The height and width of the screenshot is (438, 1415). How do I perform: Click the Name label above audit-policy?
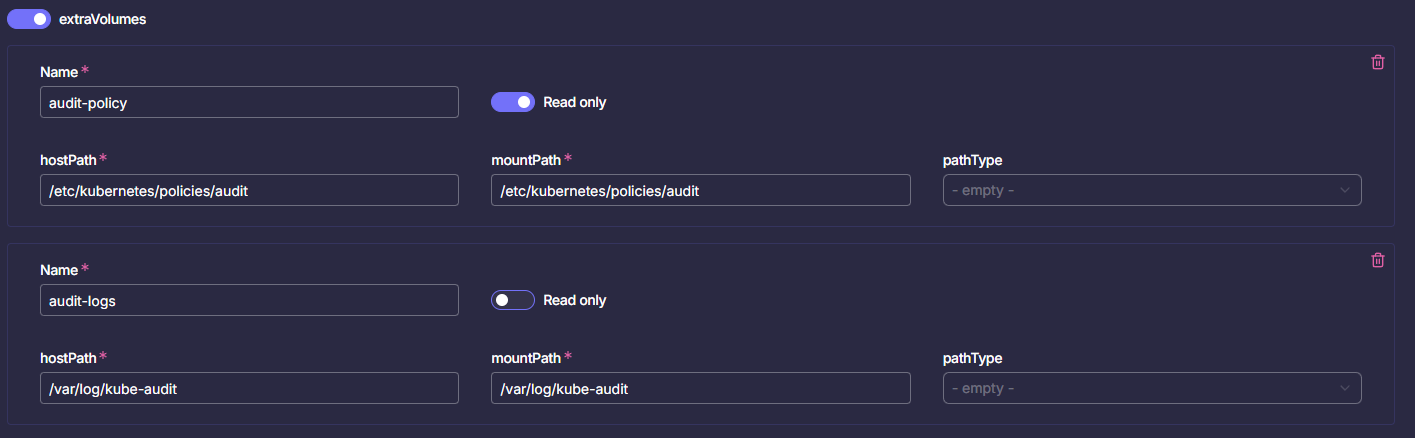coord(59,72)
